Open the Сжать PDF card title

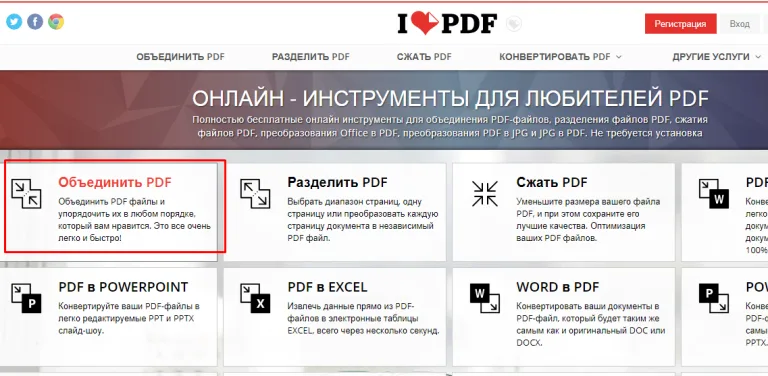(x=552, y=183)
